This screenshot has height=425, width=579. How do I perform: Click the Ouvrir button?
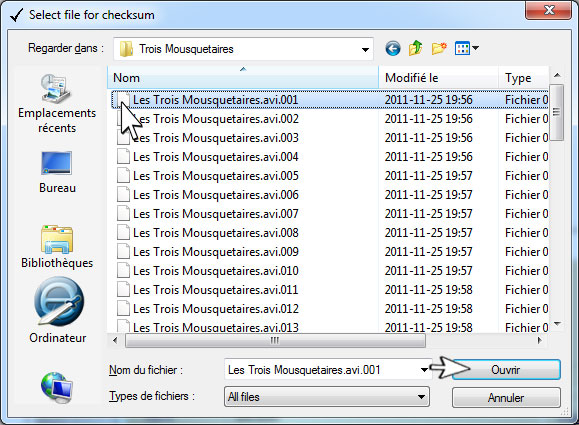(506, 370)
